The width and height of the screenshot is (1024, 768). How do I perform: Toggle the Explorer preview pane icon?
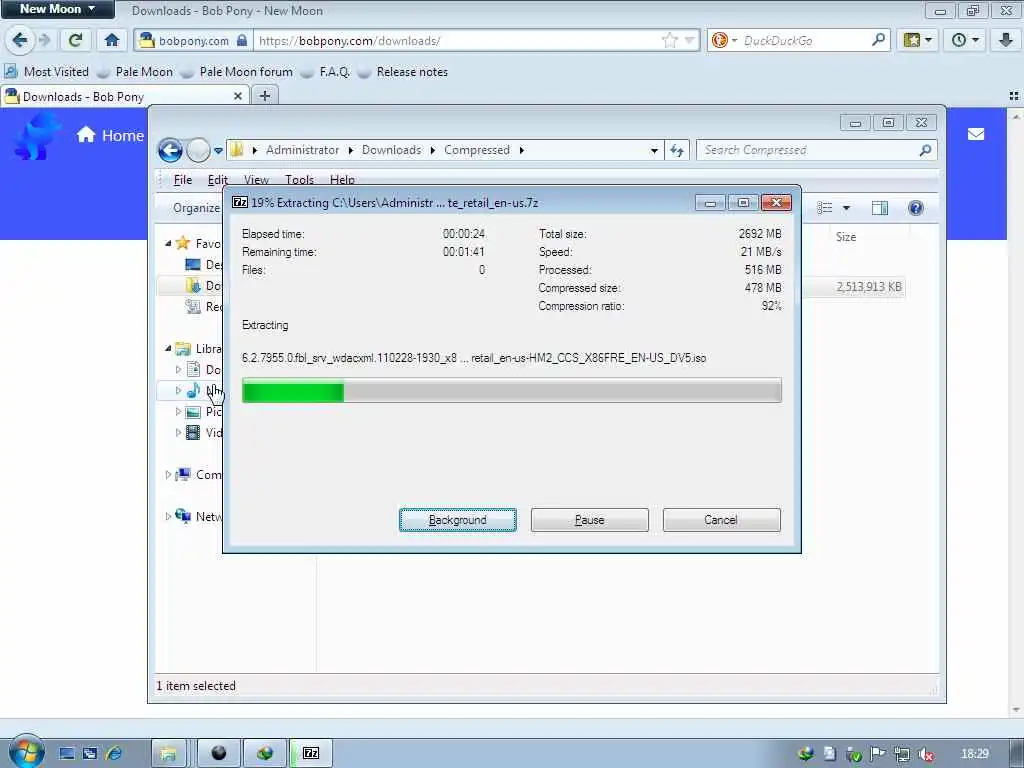coord(880,208)
